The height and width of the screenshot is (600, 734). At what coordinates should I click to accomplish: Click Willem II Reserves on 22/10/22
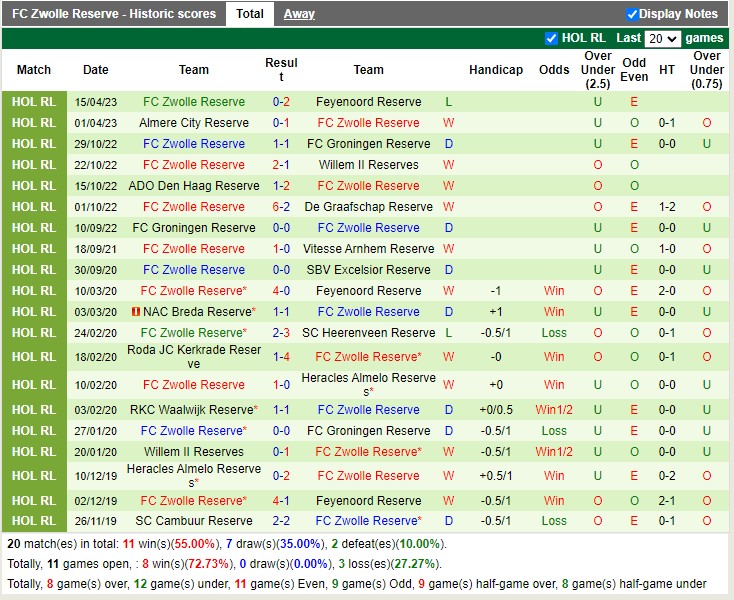pyautogui.click(x=368, y=165)
